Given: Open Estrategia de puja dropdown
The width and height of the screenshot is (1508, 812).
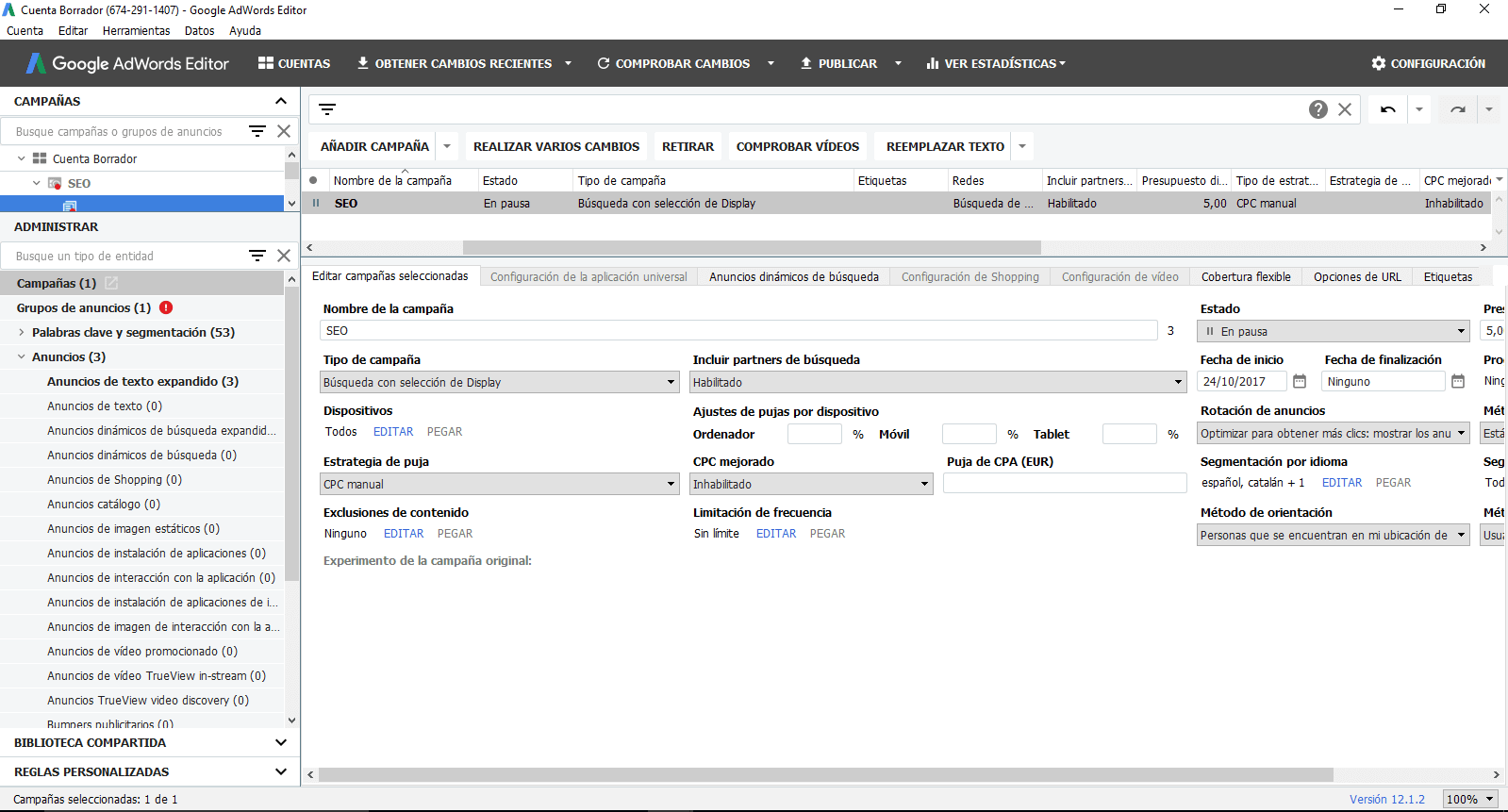Looking at the screenshot, I should click(x=500, y=484).
